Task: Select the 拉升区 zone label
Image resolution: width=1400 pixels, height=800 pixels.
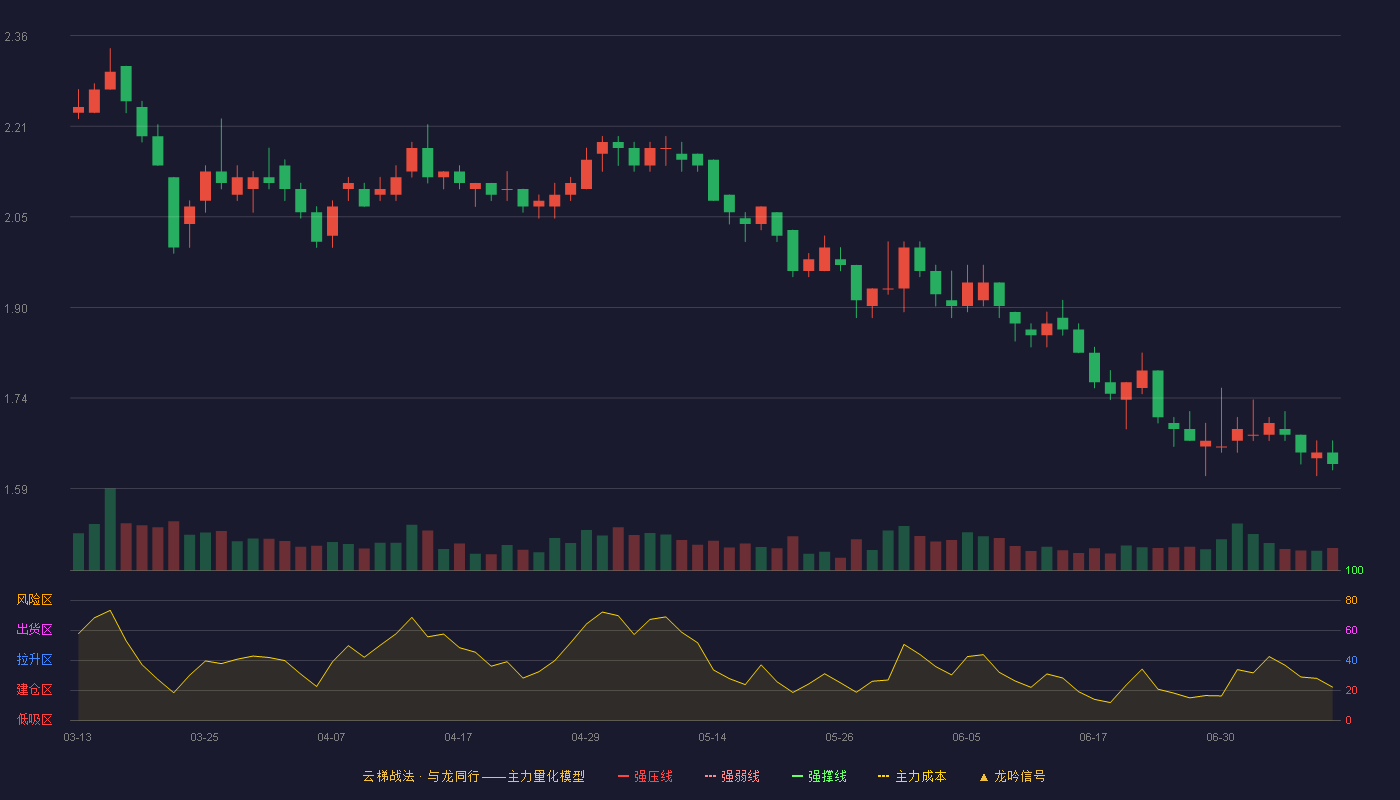Action: 34,660
